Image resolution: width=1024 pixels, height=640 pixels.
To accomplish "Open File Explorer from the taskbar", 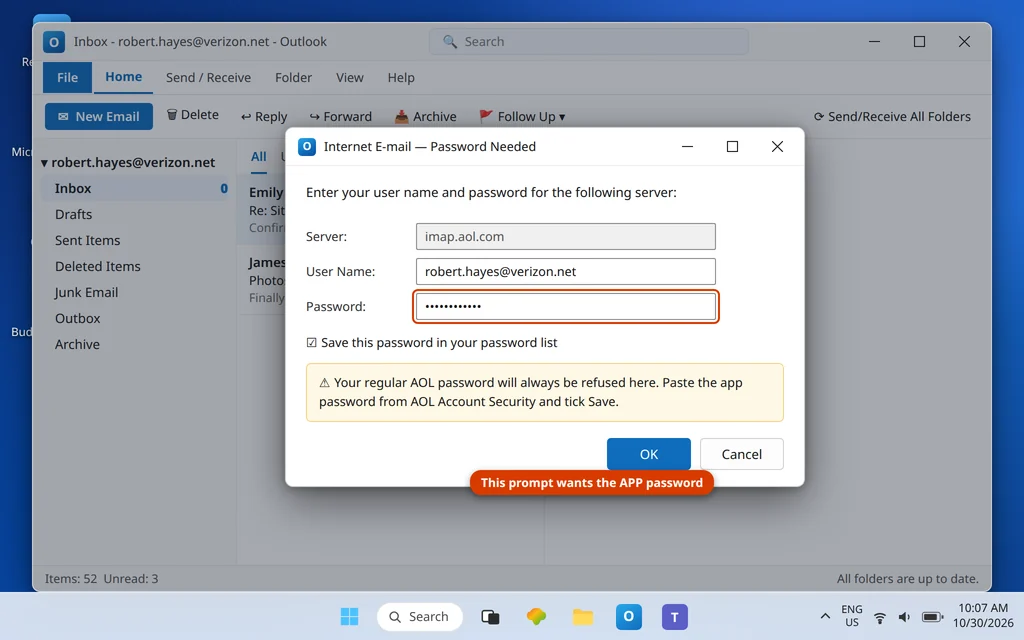I will tap(583, 616).
